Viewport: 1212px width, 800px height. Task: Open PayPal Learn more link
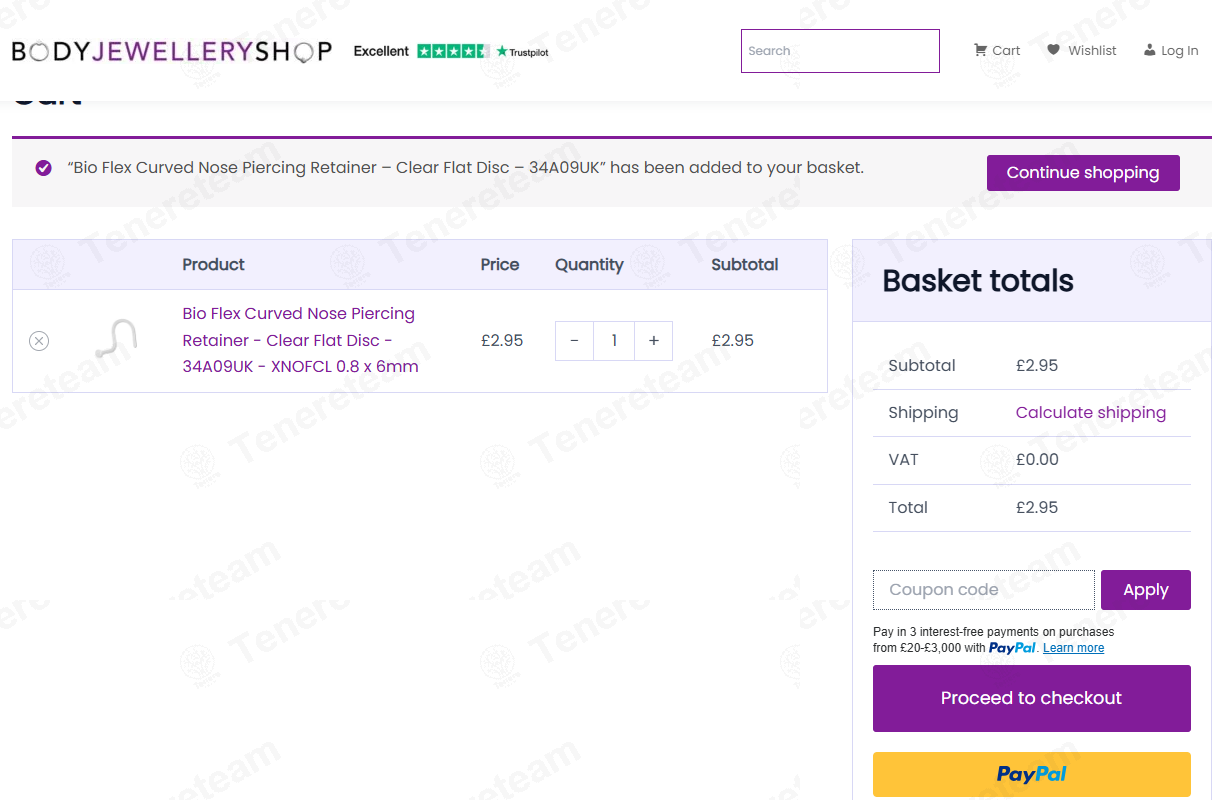pos(1073,648)
